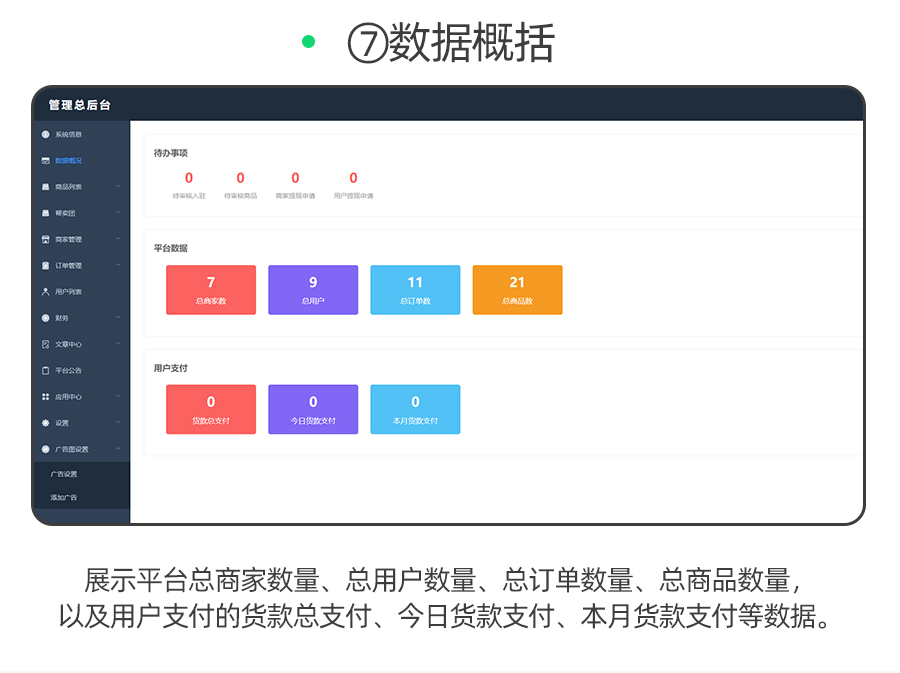Expand the 订单管理 chevron
This screenshot has height=673, width=900.
pyautogui.click(x=118, y=265)
